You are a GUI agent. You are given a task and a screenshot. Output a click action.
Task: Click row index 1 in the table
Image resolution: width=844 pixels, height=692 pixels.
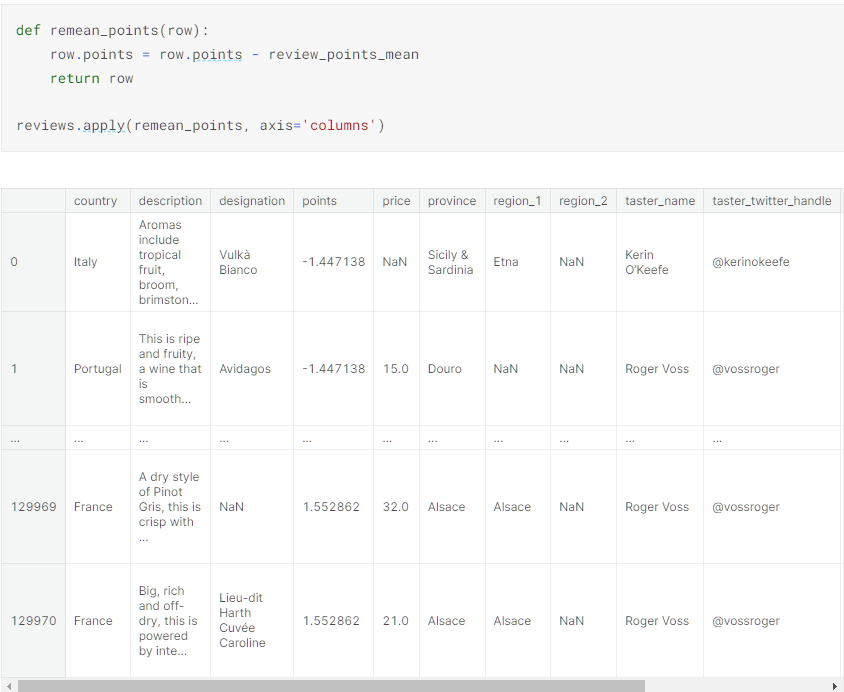coord(14,369)
